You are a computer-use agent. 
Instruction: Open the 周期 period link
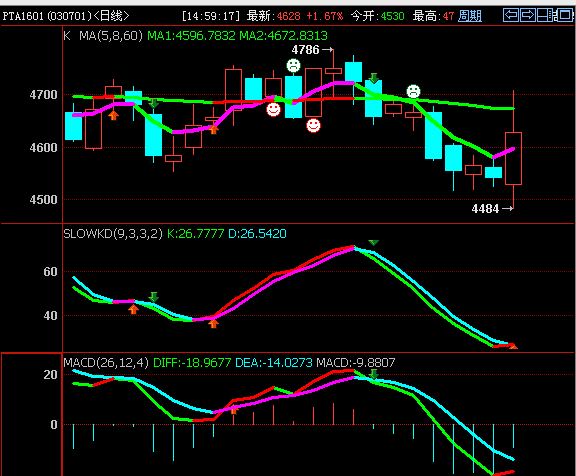coord(470,16)
